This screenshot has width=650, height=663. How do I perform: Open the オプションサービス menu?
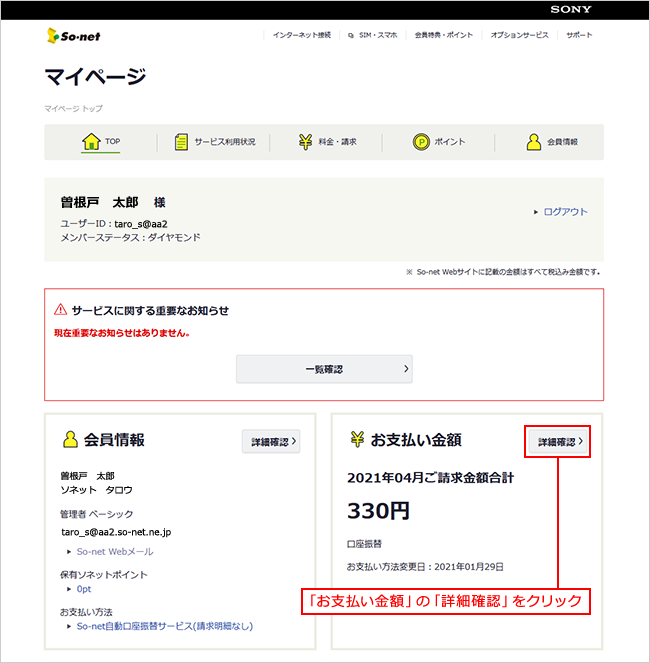tap(519, 35)
